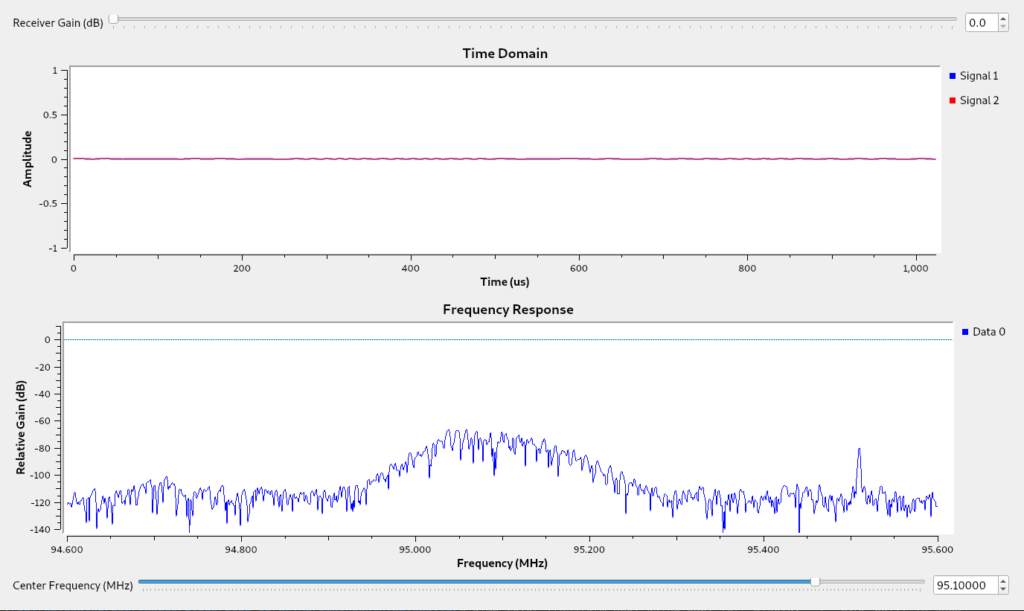Image resolution: width=1024 pixels, height=611 pixels.
Task: Click the Receiver Gain slider handle
Action: click(x=113, y=19)
